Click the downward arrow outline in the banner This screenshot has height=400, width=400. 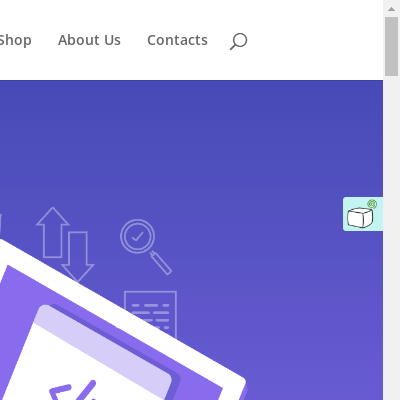[78, 257]
